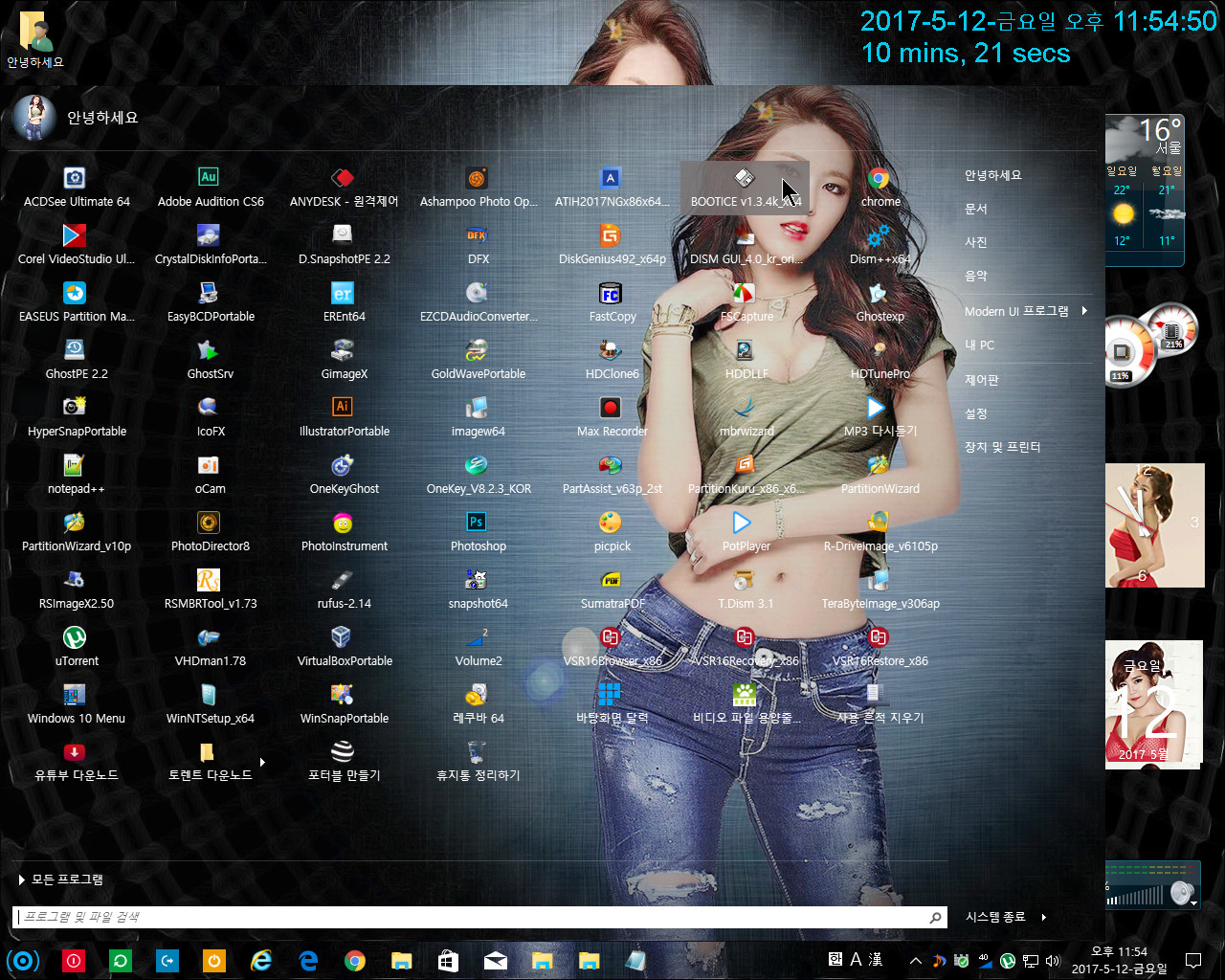The image size is (1225, 980).
Task: Open ANYDESK remote control shortcut
Action: [x=344, y=188]
